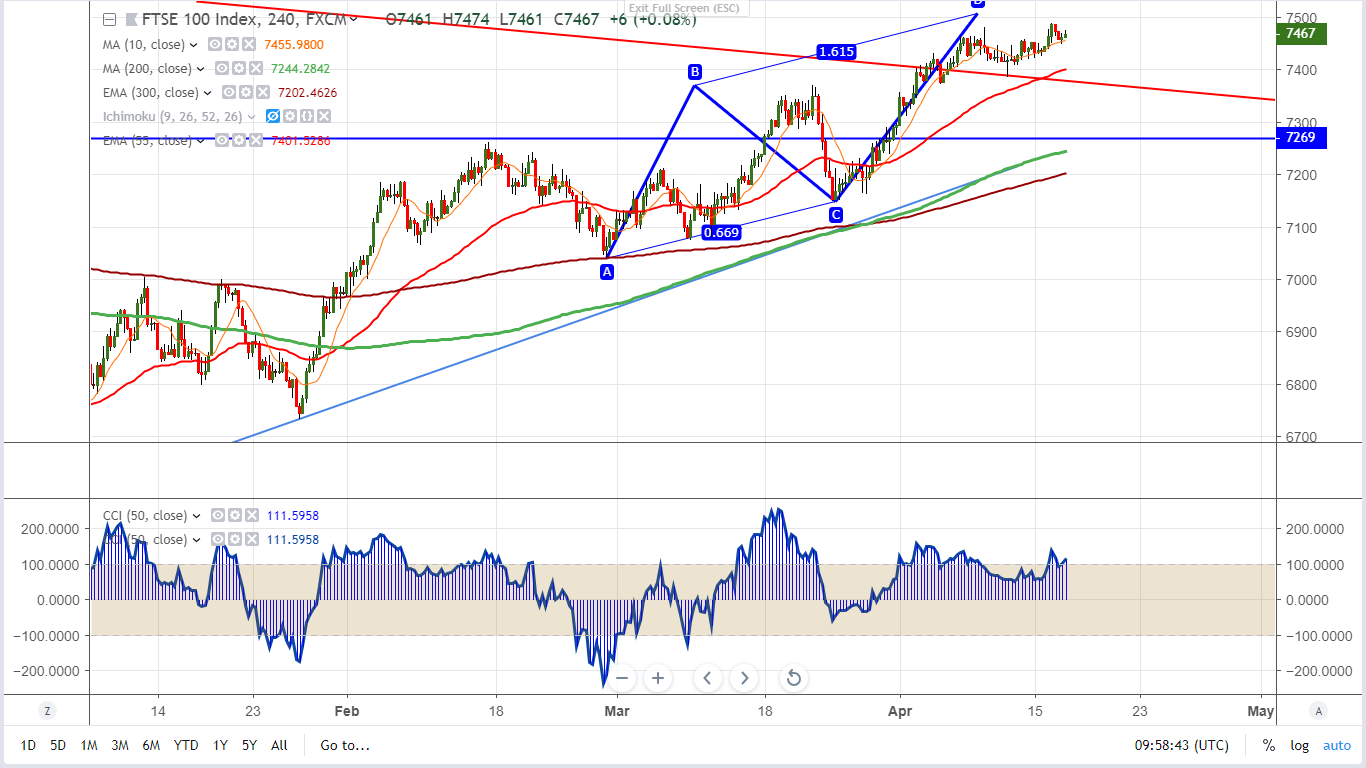Select the blue 7269 horizontal line price label
This screenshot has width=1366, height=768.
pos(1302,138)
